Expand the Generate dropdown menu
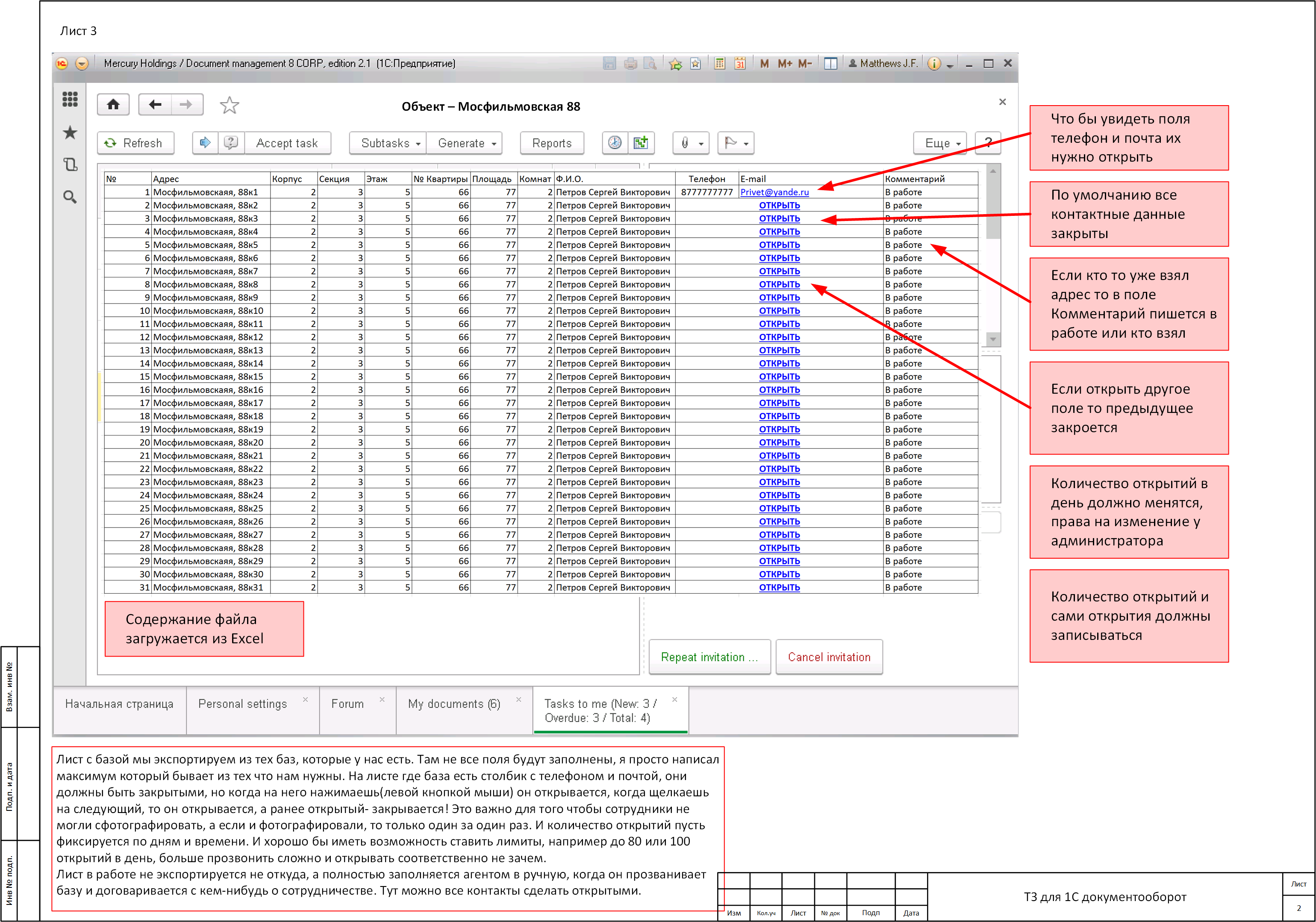The width and height of the screenshot is (1316, 922). pos(466,143)
